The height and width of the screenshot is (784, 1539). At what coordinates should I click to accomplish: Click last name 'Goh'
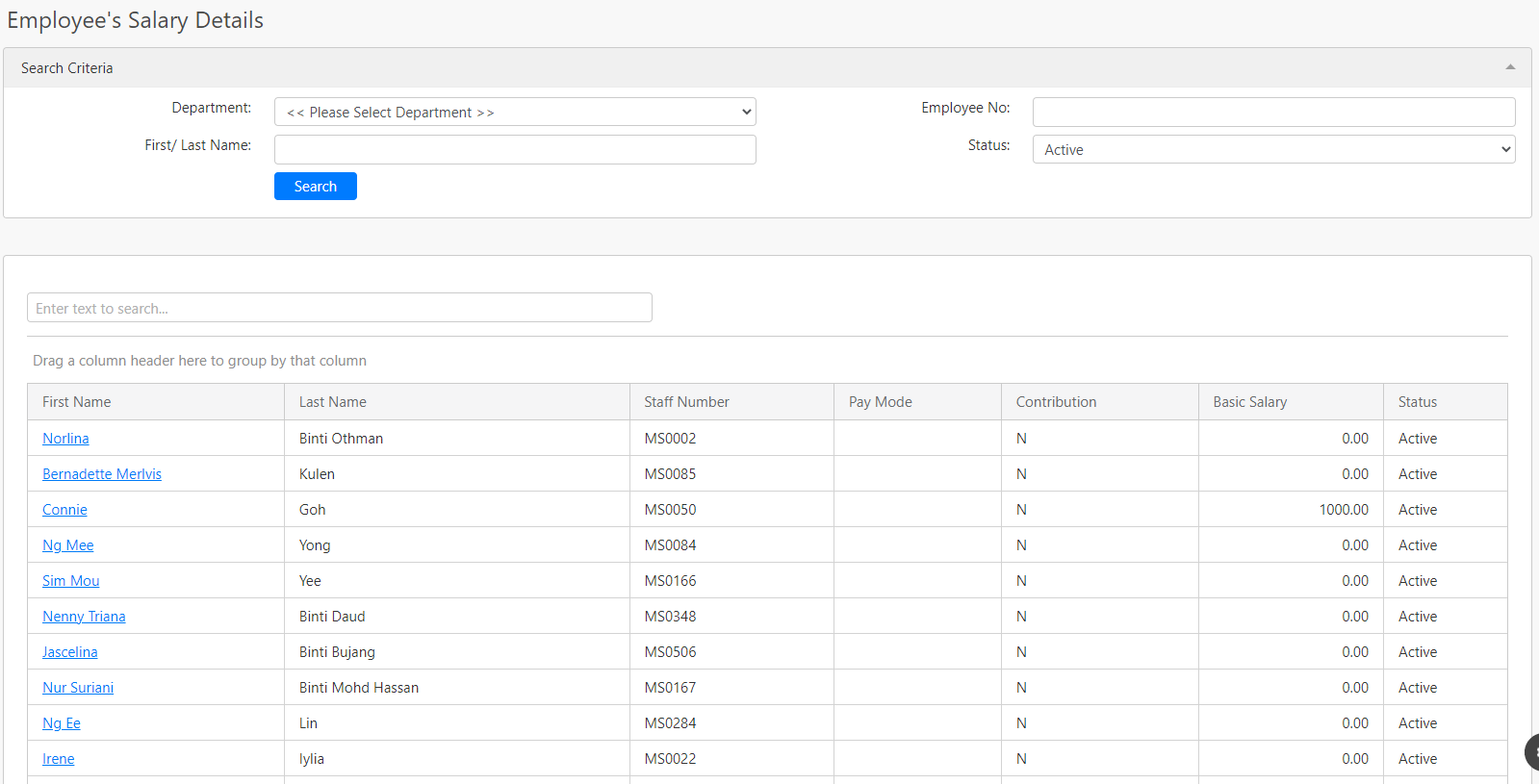[x=312, y=509]
